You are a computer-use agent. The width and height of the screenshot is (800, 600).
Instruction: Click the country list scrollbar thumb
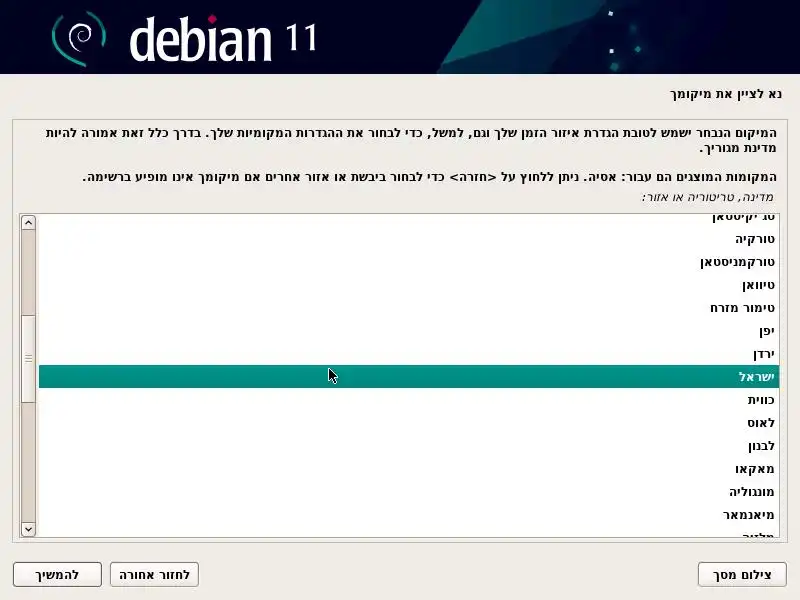point(28,359)
